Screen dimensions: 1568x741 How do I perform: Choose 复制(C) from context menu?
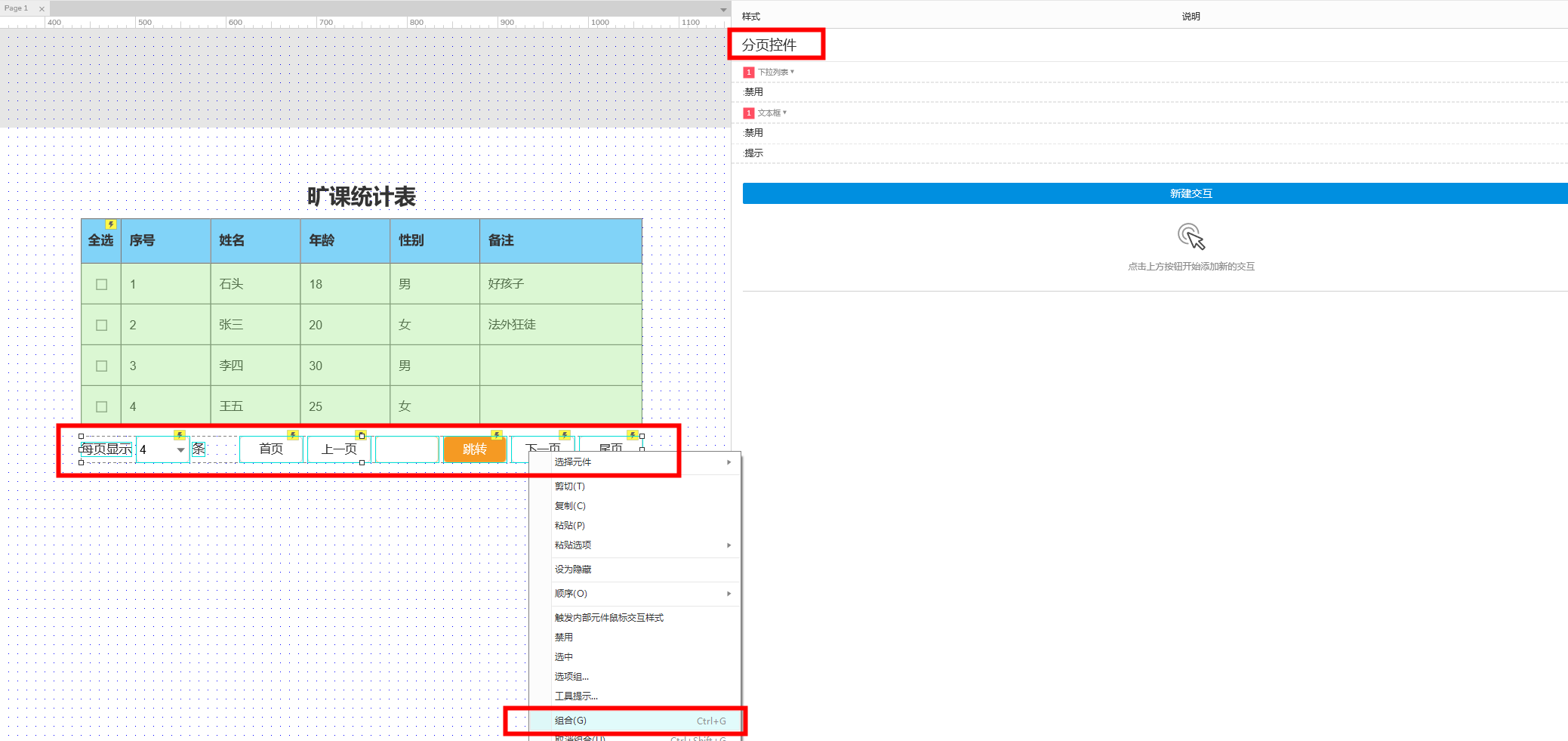tap(635, 506)
